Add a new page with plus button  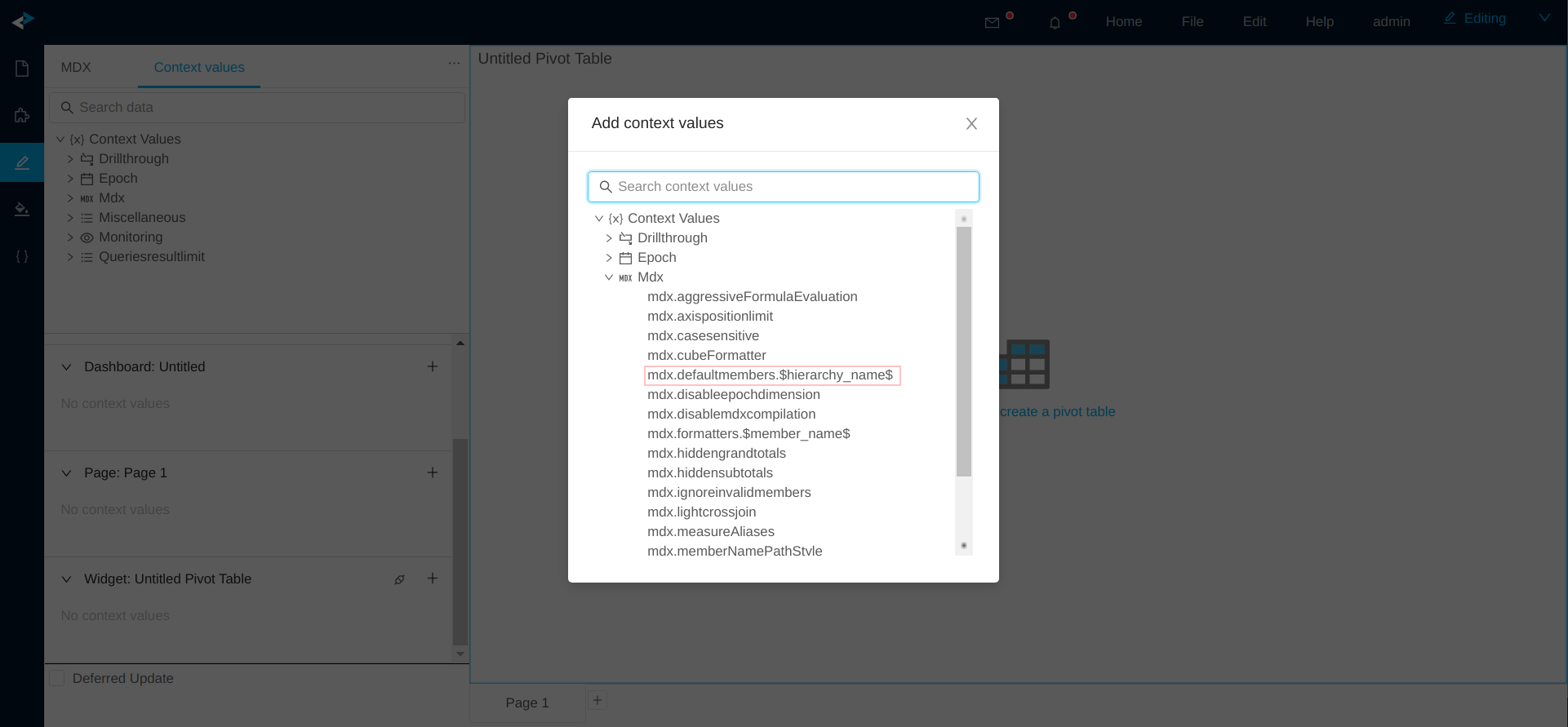597,700
